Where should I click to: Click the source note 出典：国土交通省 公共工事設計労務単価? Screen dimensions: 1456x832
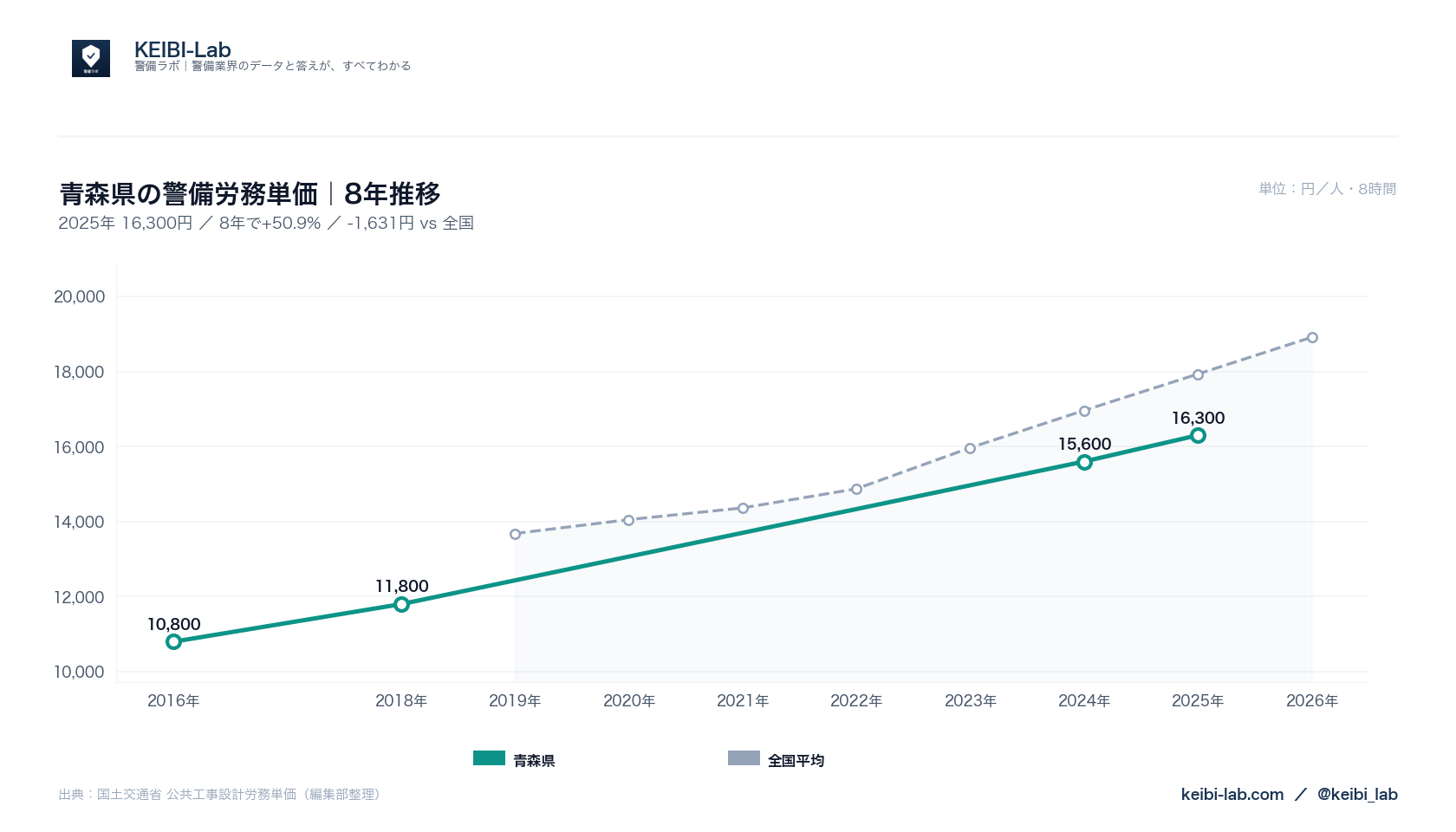pos(221,794)
